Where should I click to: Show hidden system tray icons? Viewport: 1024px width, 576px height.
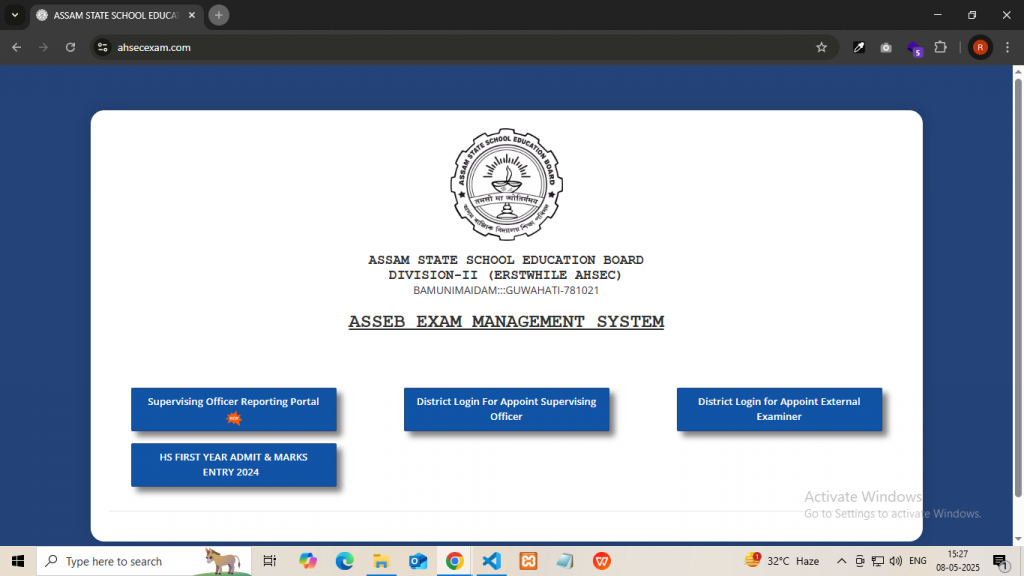point(842,561)
